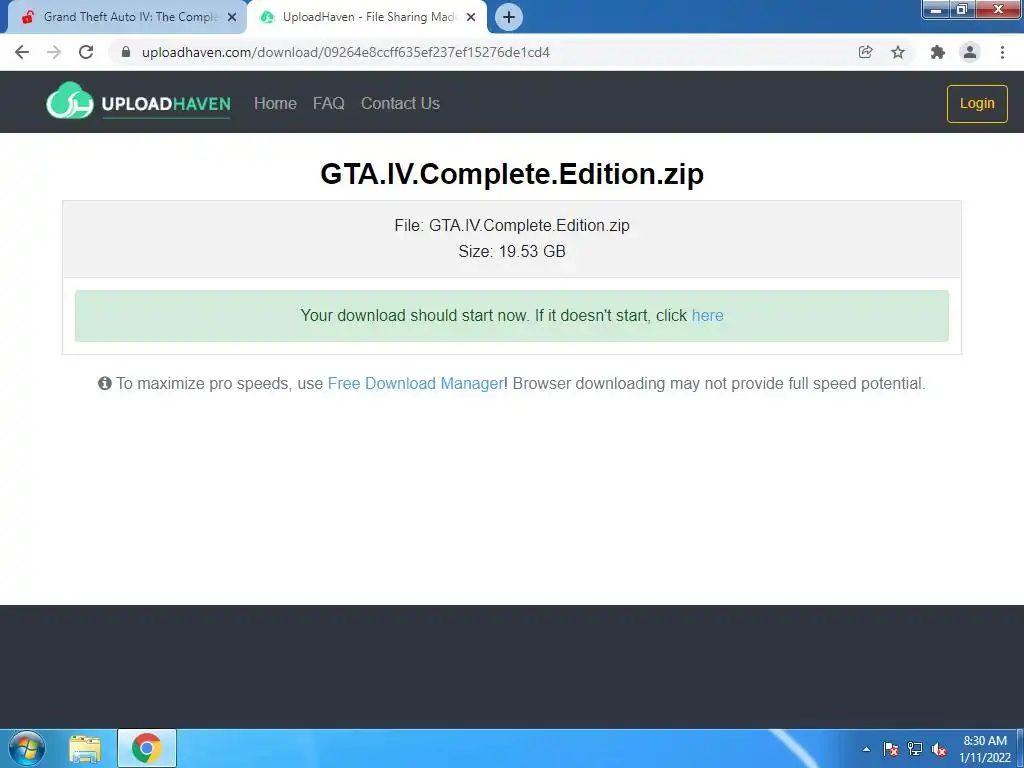
Task: Open the Windows Start button
Action: 27,748
